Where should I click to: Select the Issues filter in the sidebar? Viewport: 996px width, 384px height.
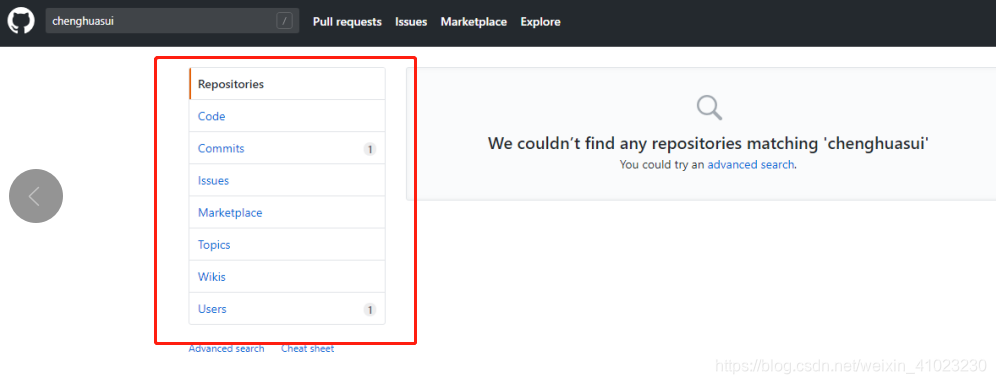(x=287, y=180)
